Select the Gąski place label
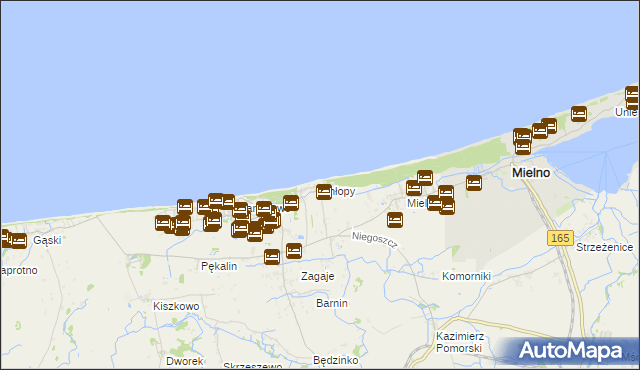The width and height of the screenshot is (640, 370). pos(47,240)
